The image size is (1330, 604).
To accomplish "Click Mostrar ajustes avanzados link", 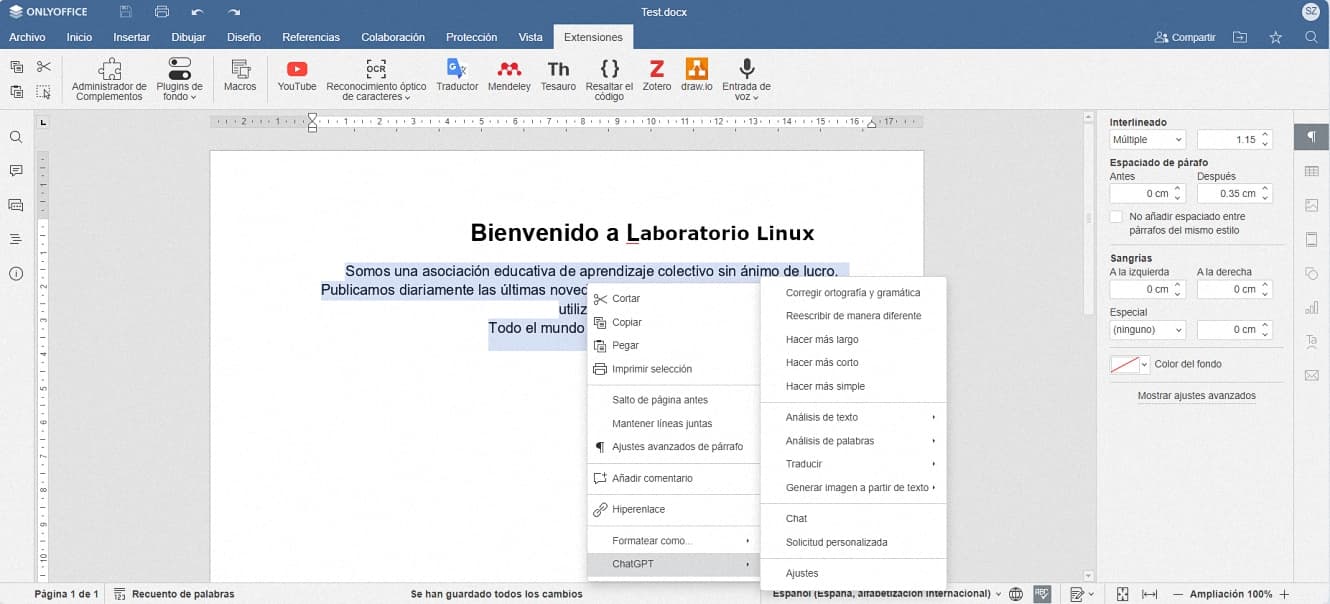I will tap(1196, 395).
